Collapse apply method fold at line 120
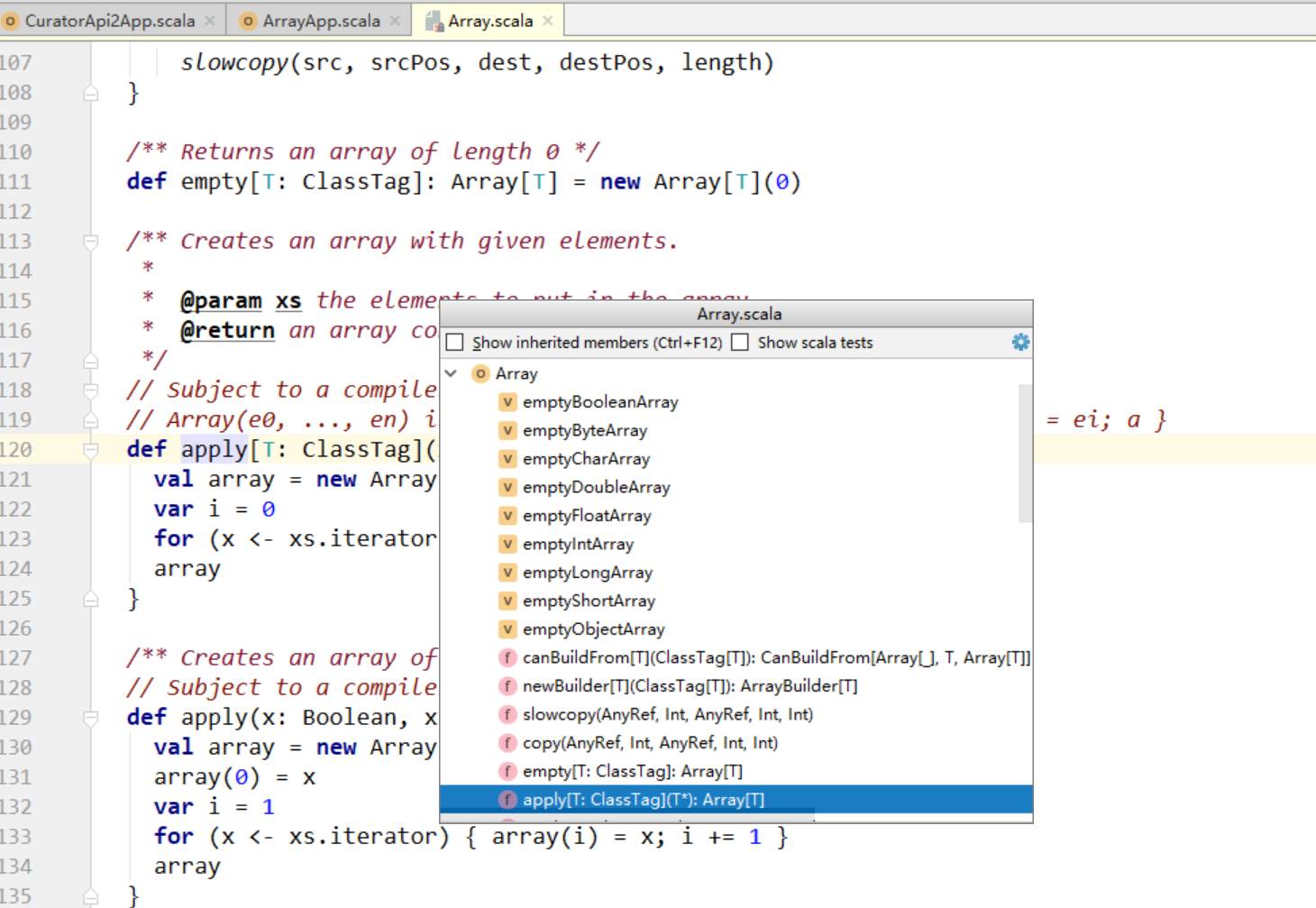Screen dimensions: 1316x908 91,450
